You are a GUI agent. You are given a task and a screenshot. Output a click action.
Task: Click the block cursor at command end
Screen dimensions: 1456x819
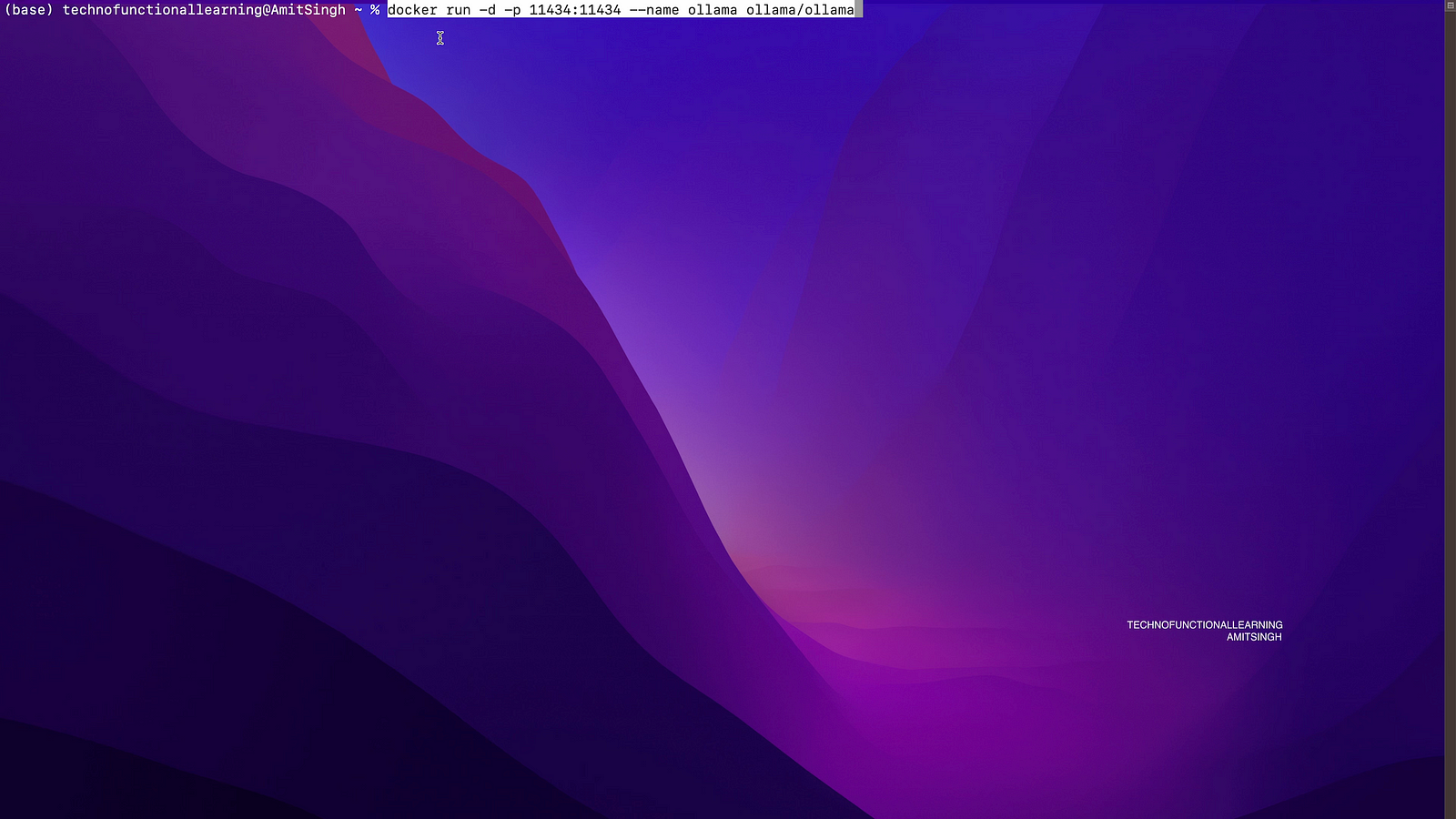[859, 10]
